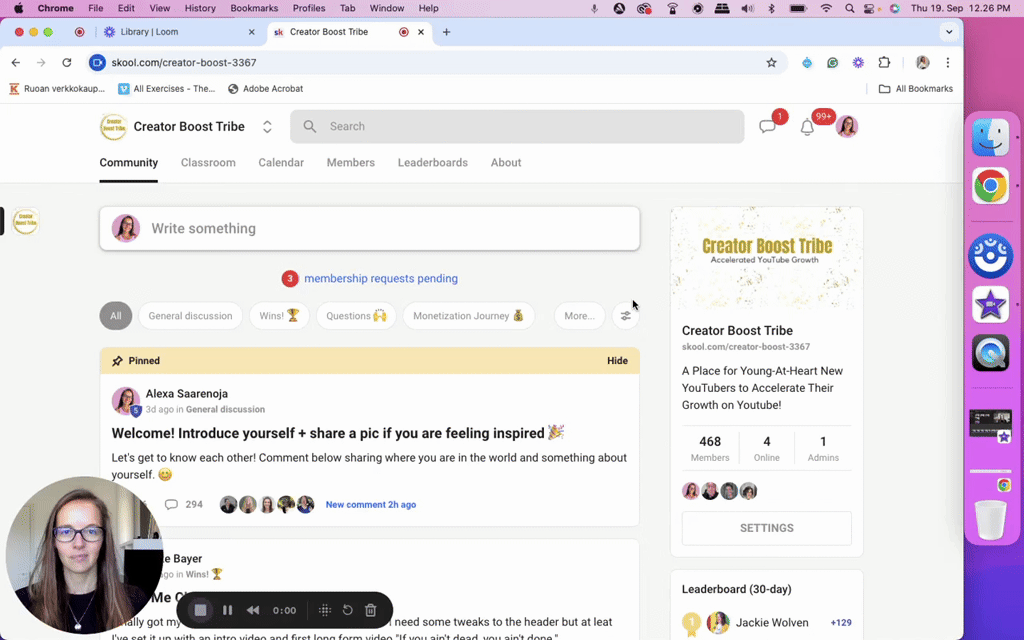Viewport: 1024px width, 640px height.
Task: Go back to previous page
Action: (16, 63)
